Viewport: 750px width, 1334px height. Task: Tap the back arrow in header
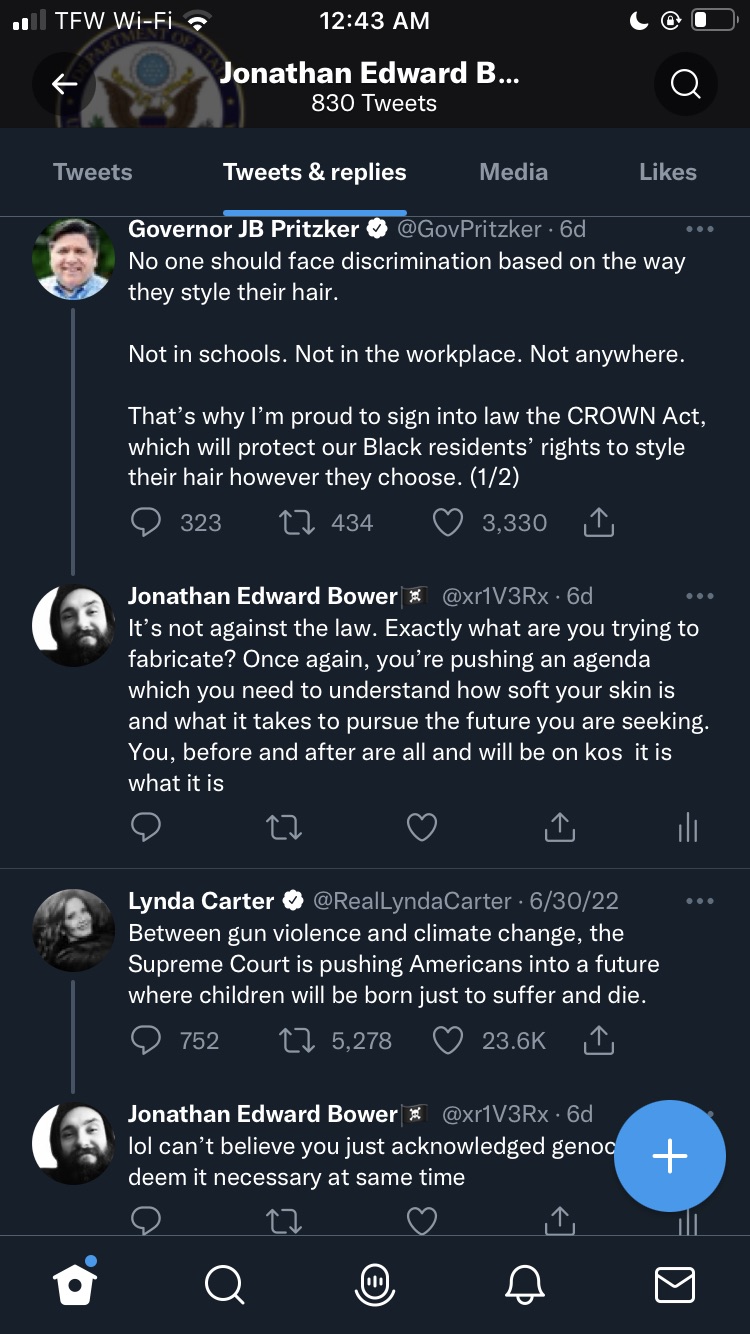pyautogui.click(x=65, y=84)
